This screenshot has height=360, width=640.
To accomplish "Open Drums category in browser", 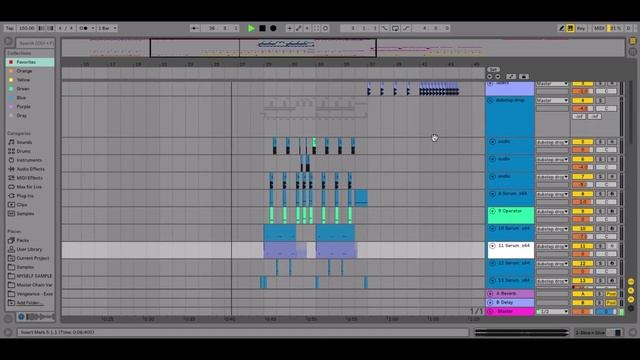I will [x=30, y=151].
